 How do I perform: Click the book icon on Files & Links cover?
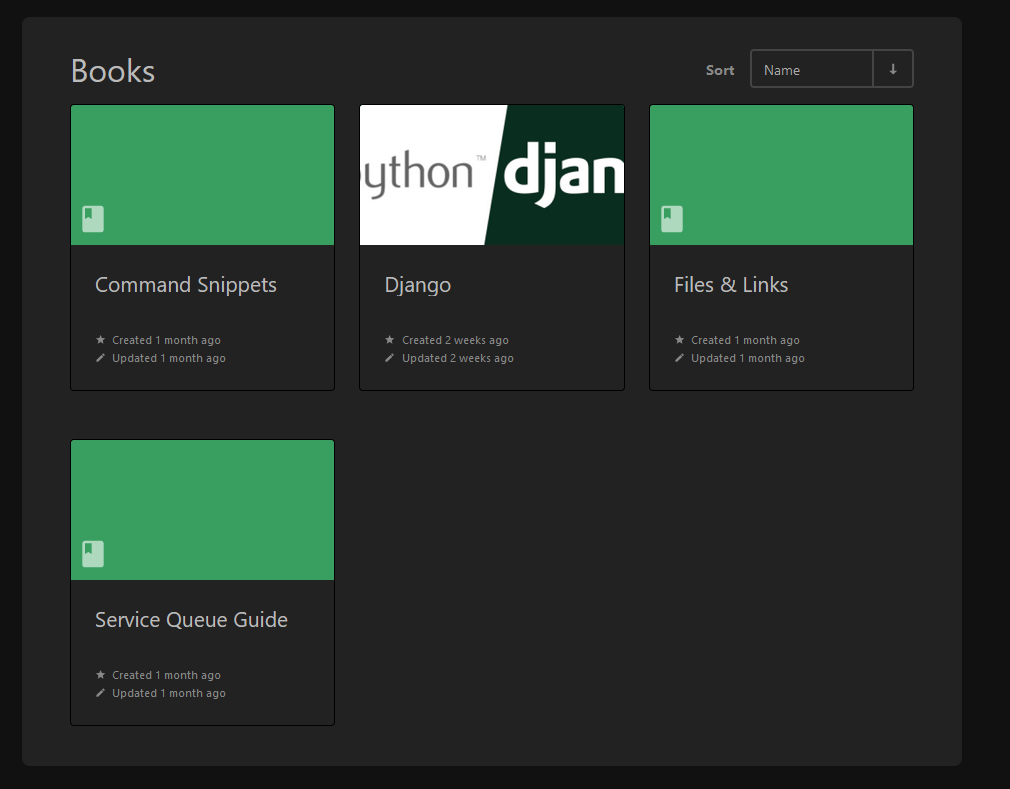672,219
